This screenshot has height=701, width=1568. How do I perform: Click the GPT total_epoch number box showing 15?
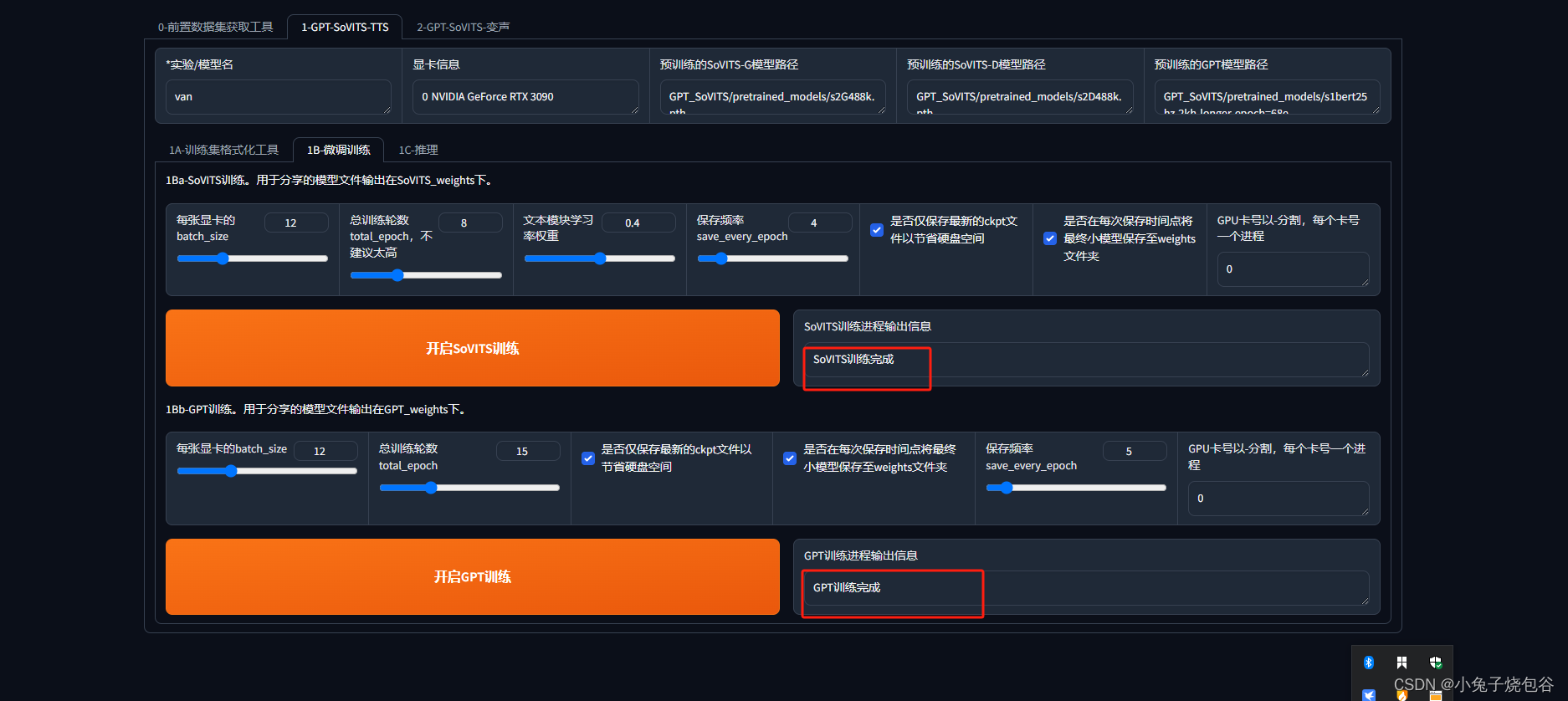pyautogui.click(x=528, y=451)
